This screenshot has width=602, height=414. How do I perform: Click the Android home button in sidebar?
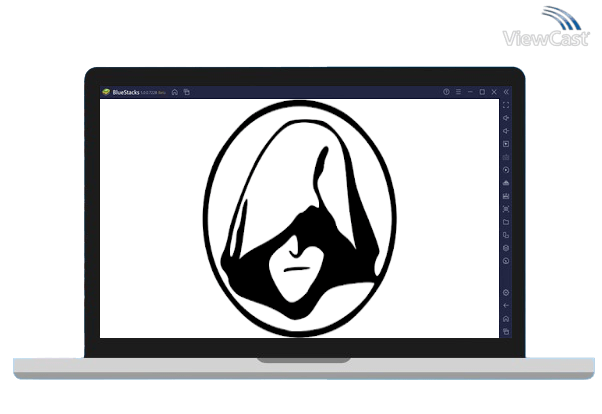pyautogui.click(x=506, y=319)
